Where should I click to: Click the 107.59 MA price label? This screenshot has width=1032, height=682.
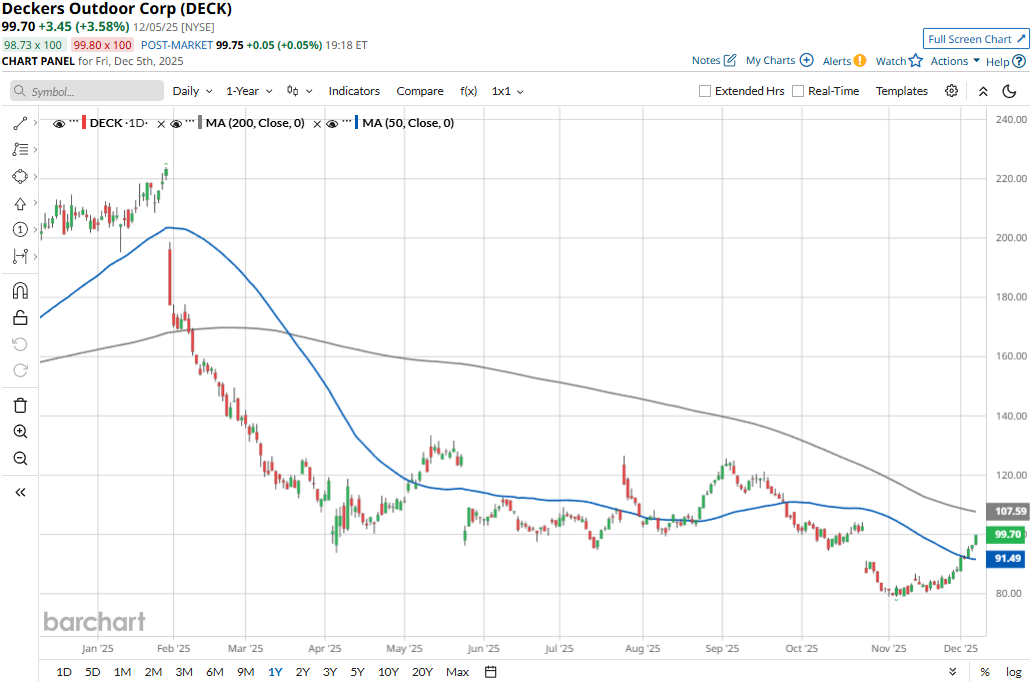(1006, 511)
